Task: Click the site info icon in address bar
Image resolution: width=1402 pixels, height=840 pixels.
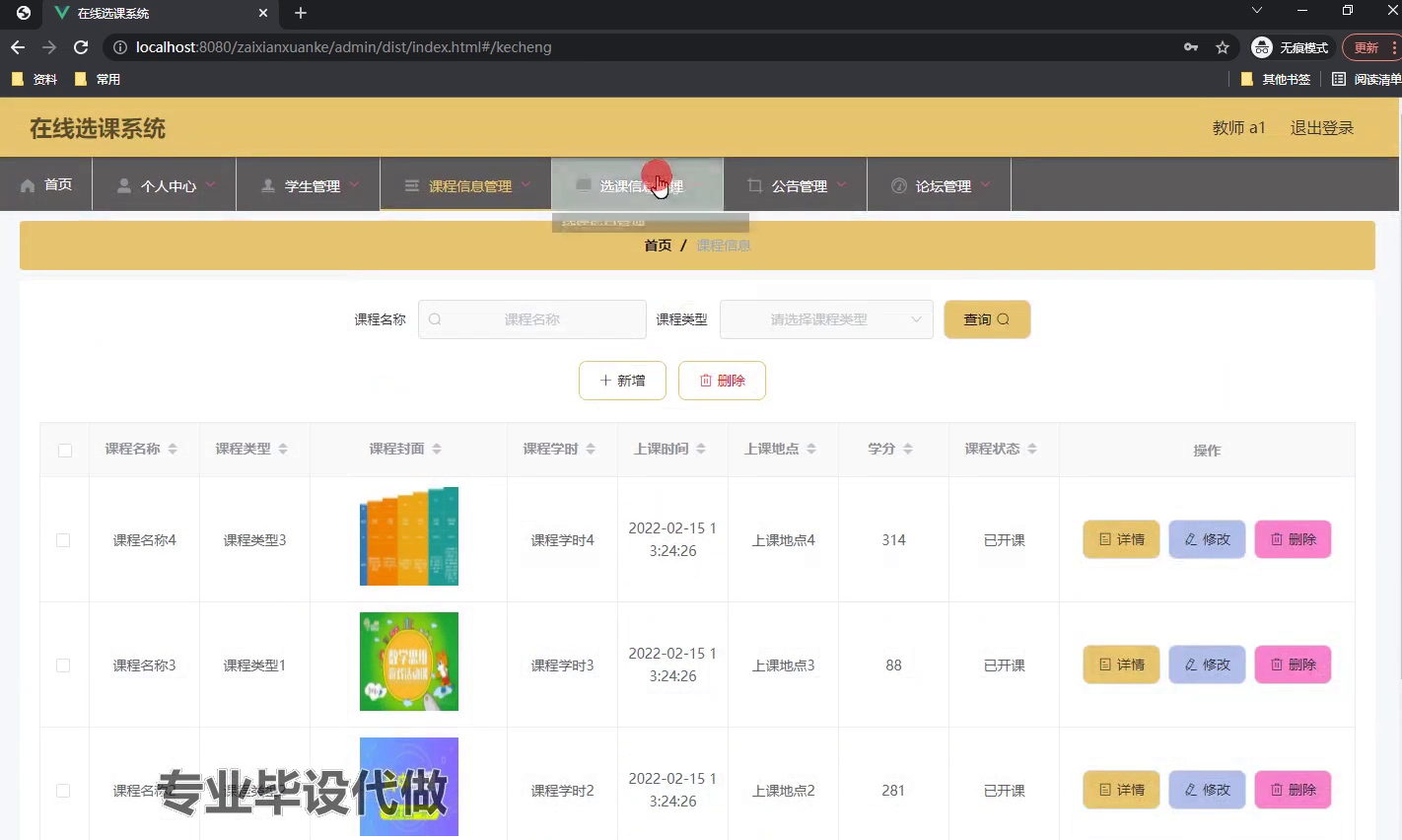Action: [119, 47]
